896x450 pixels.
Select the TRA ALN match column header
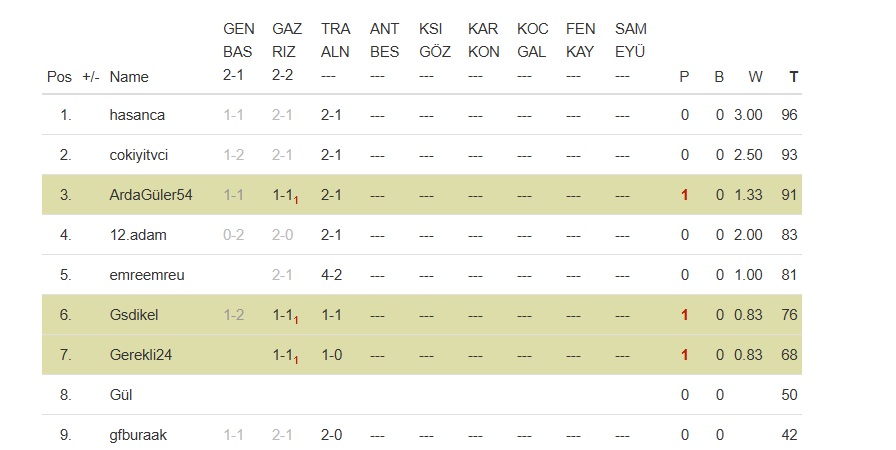335,40
